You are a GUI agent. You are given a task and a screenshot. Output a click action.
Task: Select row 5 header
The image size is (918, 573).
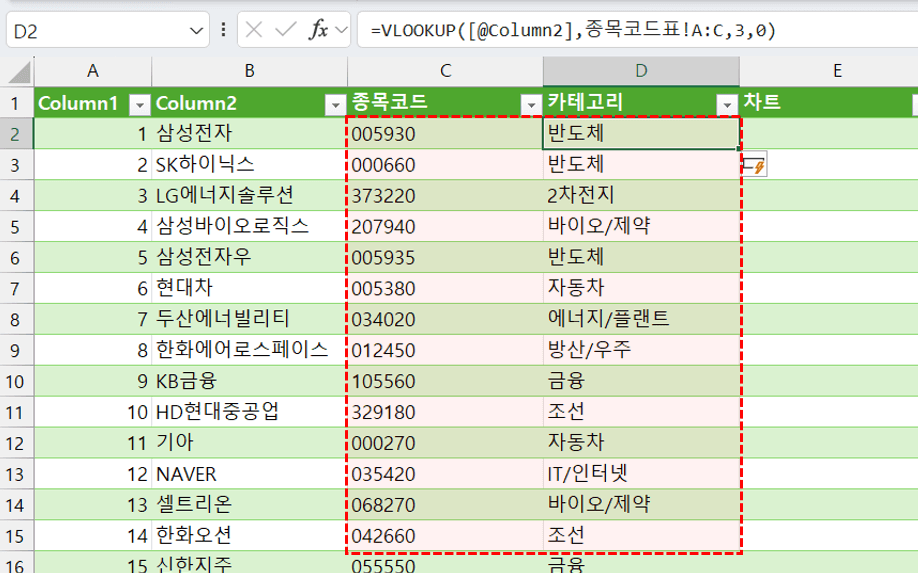pos(16,227)
